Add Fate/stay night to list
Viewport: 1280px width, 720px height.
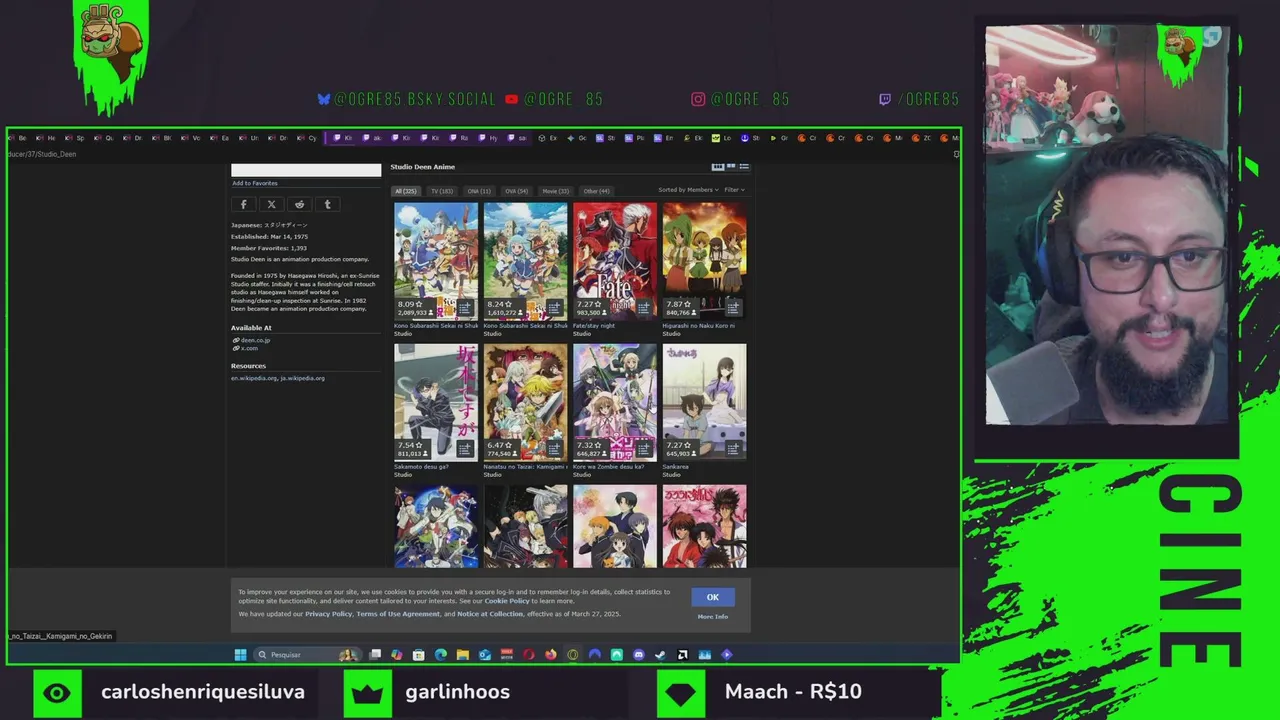[643, 308]
